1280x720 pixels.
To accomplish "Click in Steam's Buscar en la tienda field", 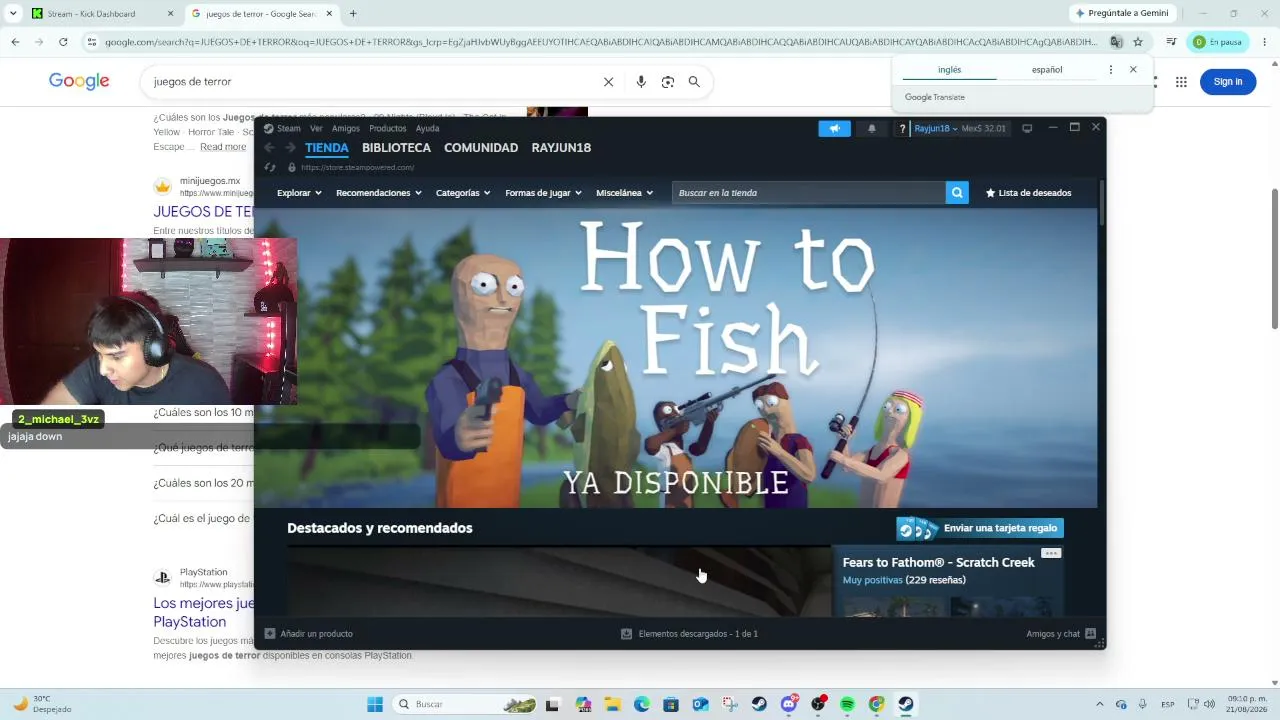I will pos(809,193).
